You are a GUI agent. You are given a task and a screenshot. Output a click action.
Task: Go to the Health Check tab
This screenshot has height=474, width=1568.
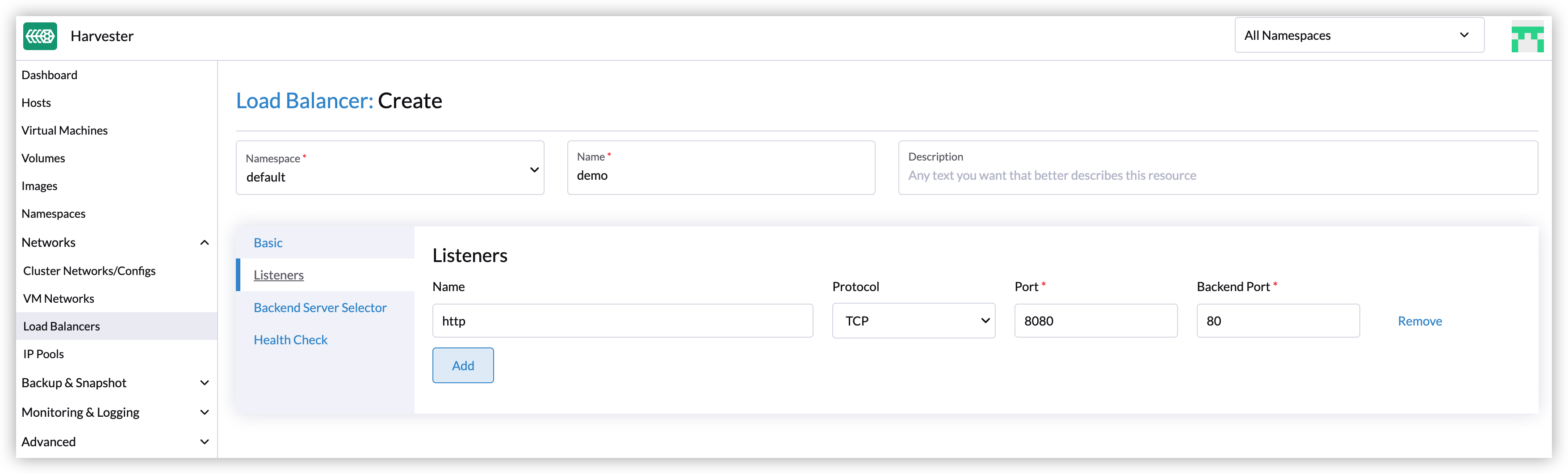click(x=290, y=340)
